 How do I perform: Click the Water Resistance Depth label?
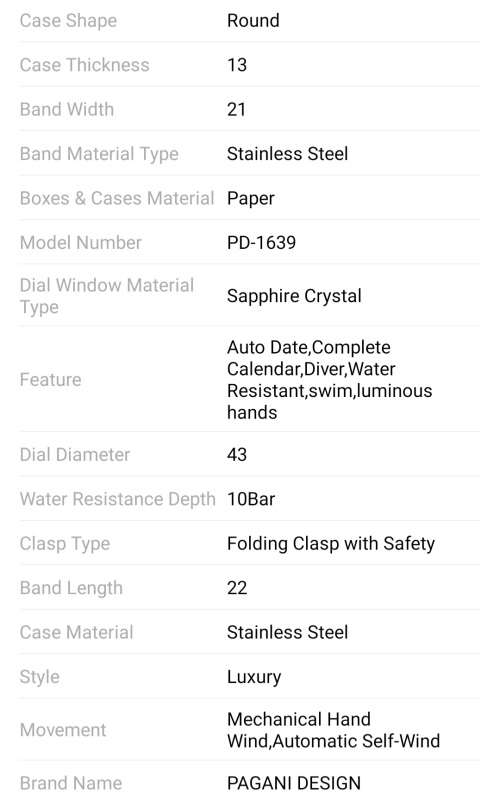point(117,499)
